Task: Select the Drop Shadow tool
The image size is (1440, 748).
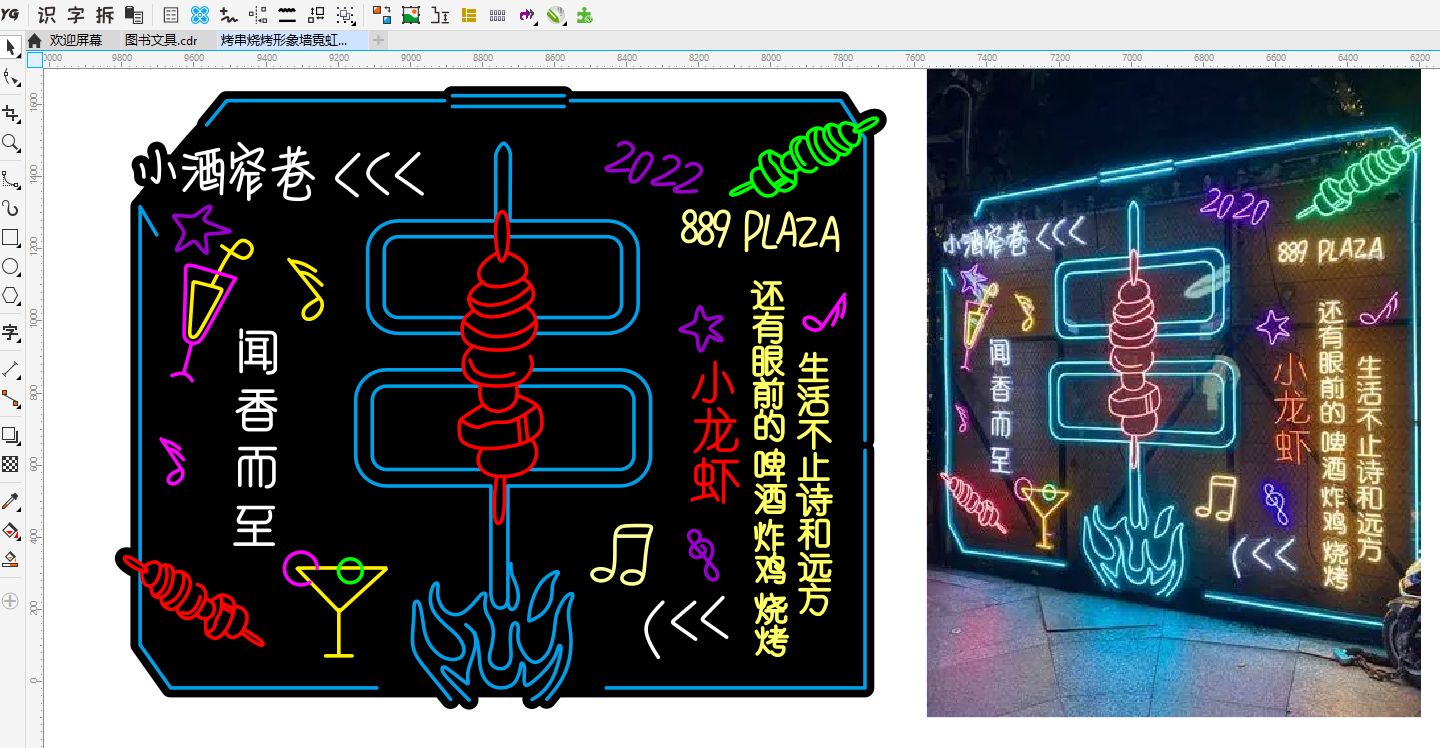Action: (11, 434)
